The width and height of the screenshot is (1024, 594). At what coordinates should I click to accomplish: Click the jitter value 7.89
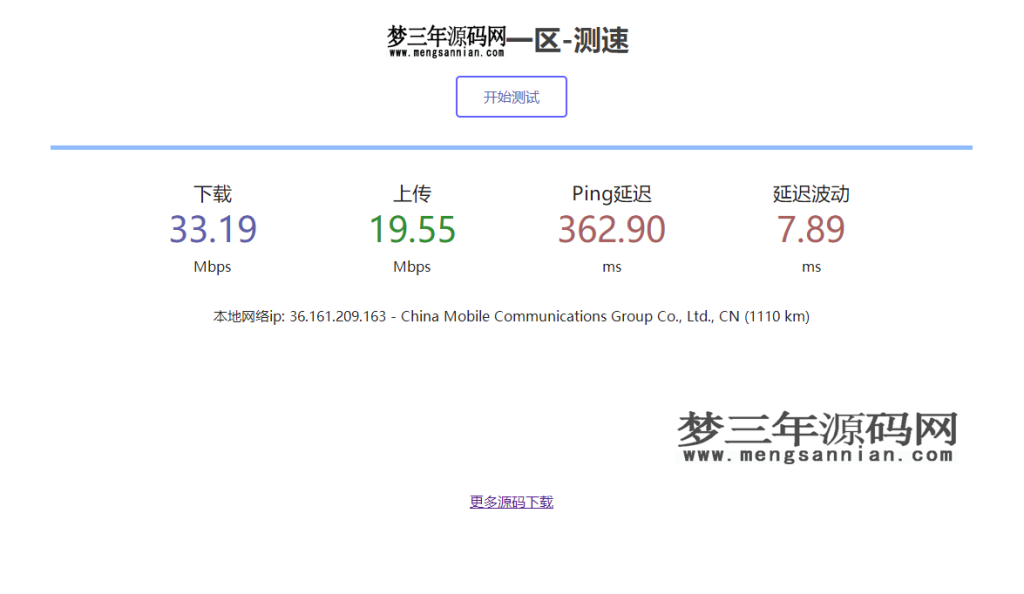(x=811, y=229)
